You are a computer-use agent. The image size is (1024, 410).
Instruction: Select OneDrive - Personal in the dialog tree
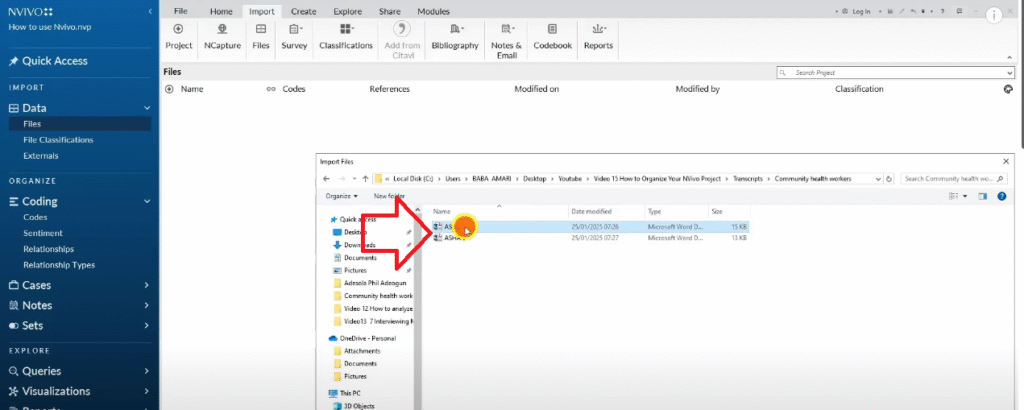pyautogui.click(x=362, y=338)
